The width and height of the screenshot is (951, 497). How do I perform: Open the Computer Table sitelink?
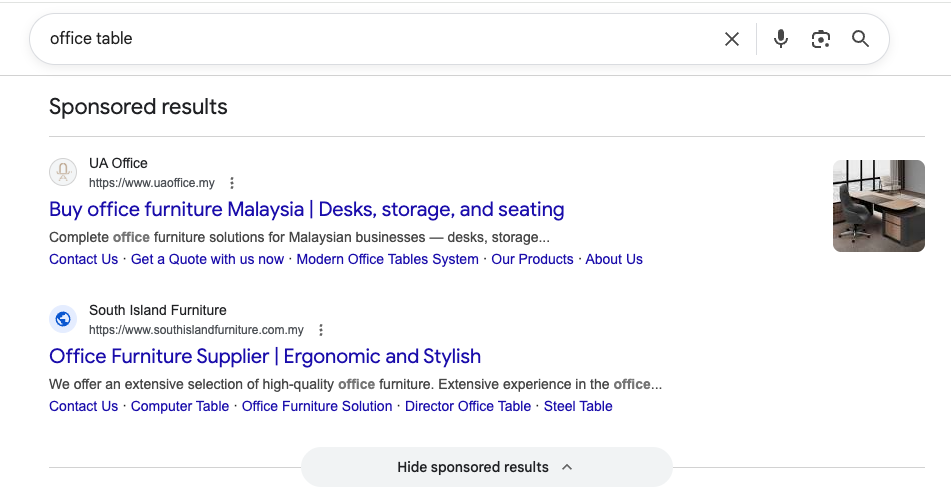pyautogui.click(x=180, y=406)
